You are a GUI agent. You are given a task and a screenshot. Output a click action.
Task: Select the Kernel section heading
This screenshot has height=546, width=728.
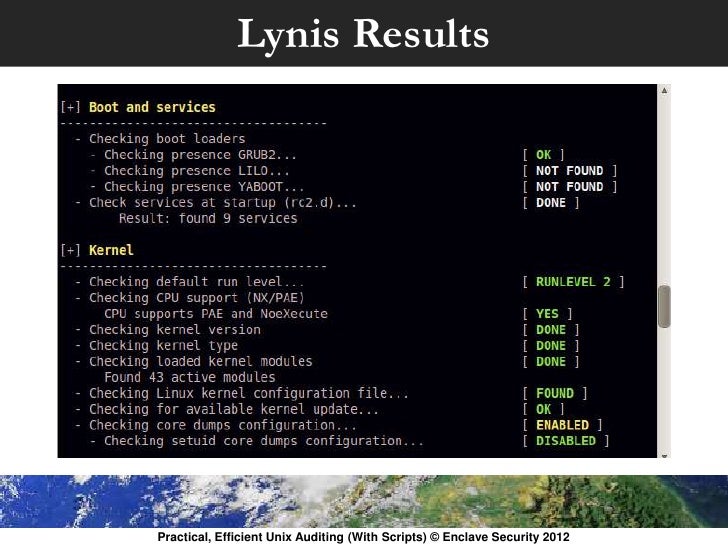coord(111,250)
